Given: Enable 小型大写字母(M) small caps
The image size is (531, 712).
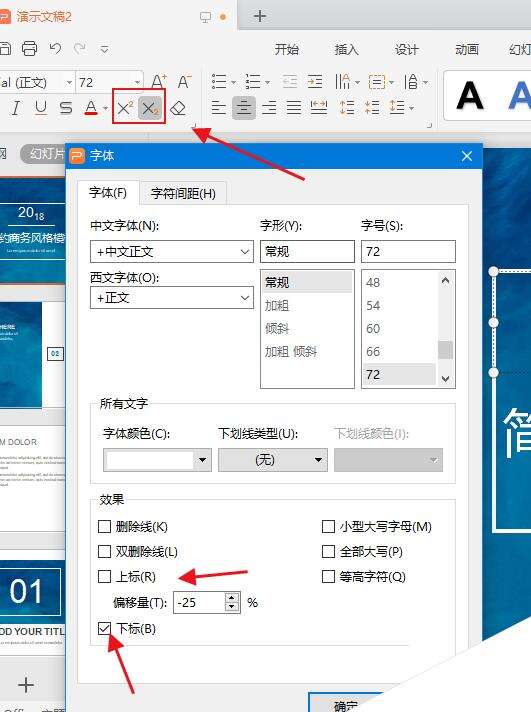Looking at the screenshot, I should [328, 527].
